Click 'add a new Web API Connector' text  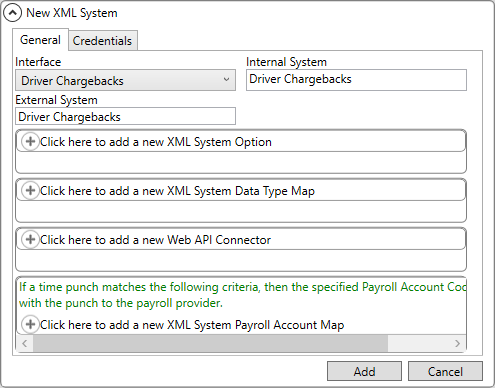(x=190, y=240)
